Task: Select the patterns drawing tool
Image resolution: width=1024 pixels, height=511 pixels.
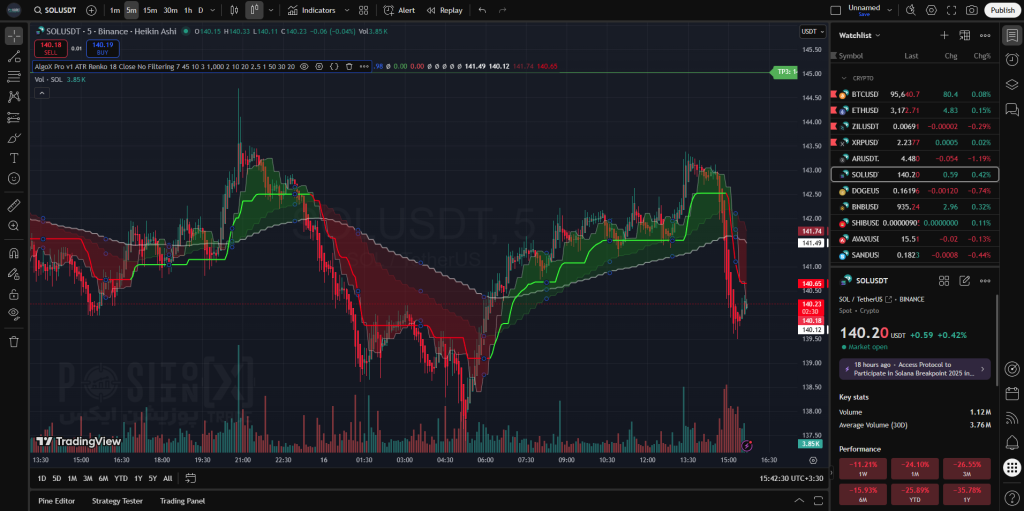Action: click(13, 97)
